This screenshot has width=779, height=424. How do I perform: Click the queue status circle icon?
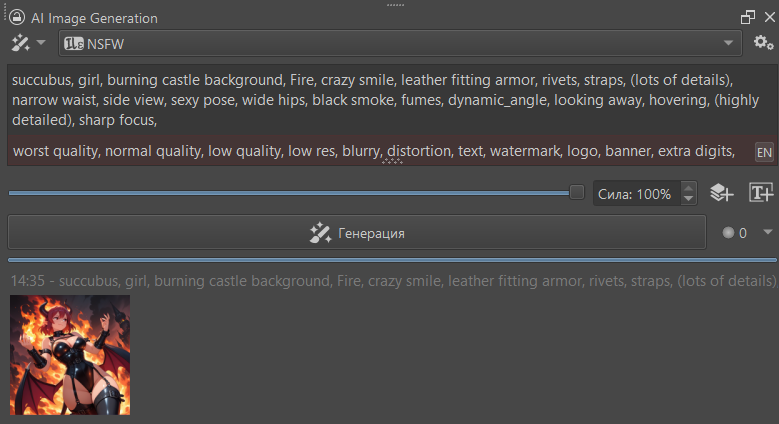pyautogui.click(x=728, y=233)
